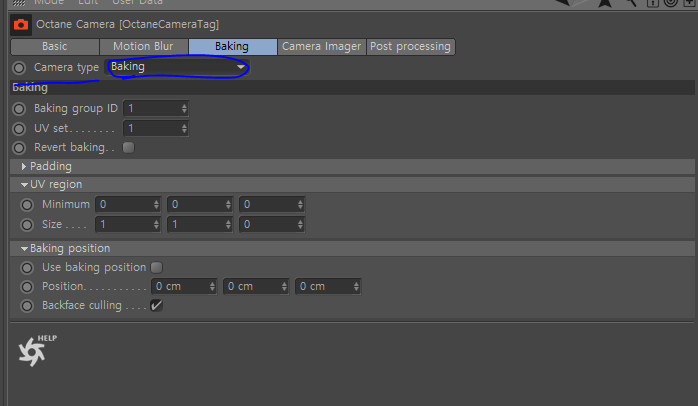Enable Revert baking checkbox
This screenshot has width=698, height=406.
[128, 147]
